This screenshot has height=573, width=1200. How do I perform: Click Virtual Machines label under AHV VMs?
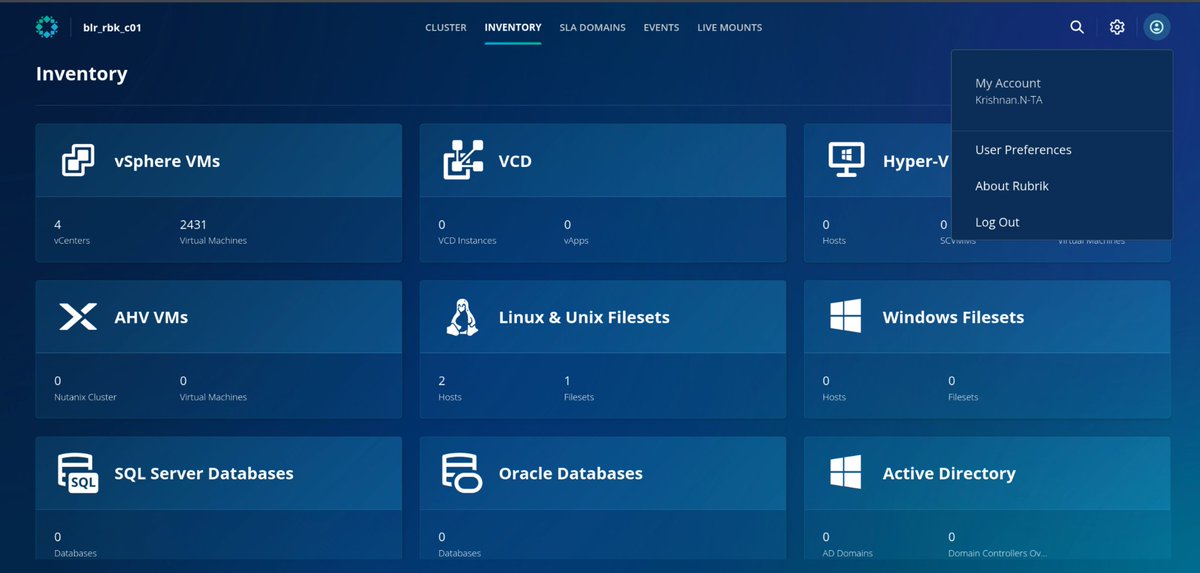tap(213, 397)
